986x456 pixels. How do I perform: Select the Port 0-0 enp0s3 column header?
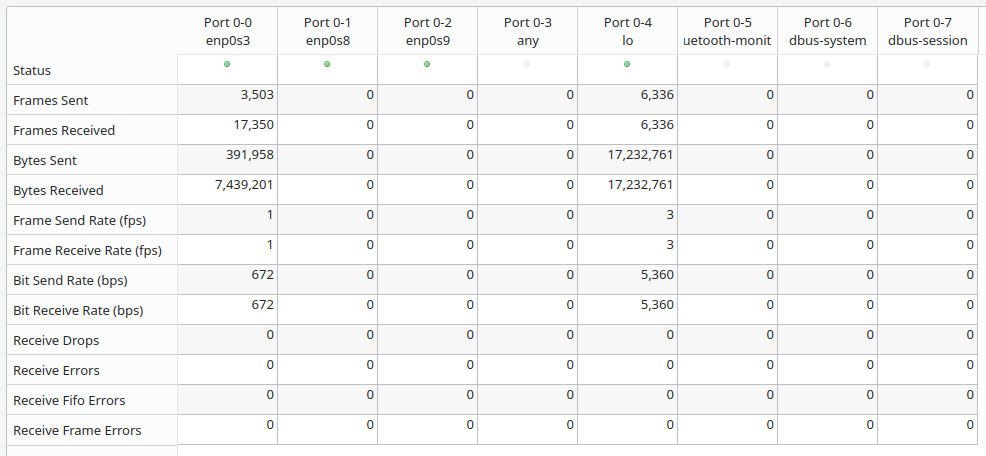227,31
